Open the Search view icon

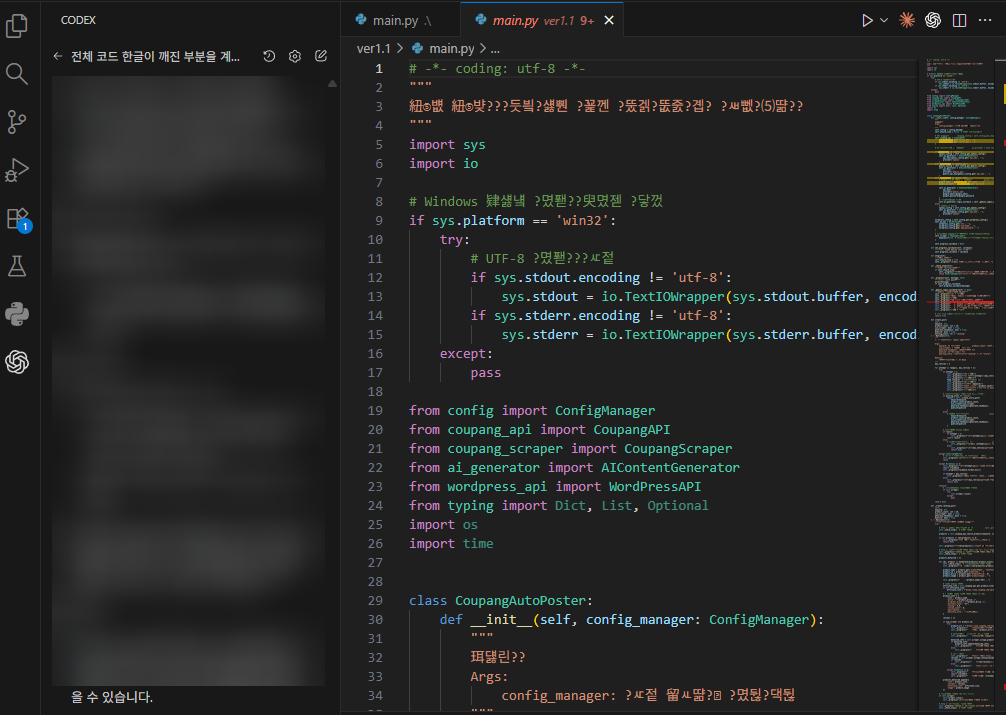click(x=17, y=74)
